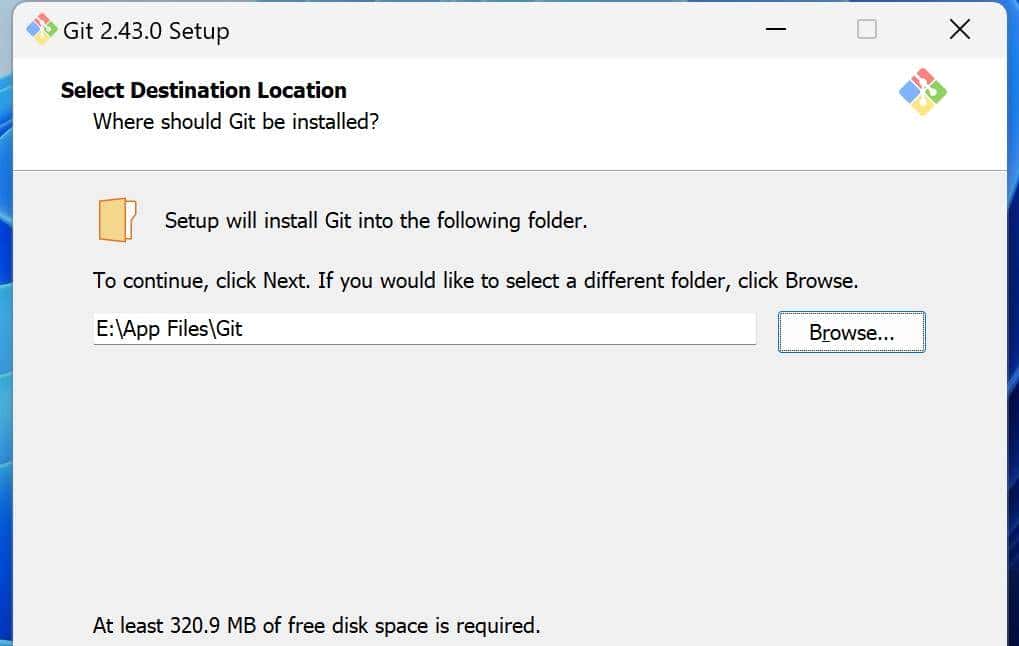Click the disk space requirement text

point(315,625)
